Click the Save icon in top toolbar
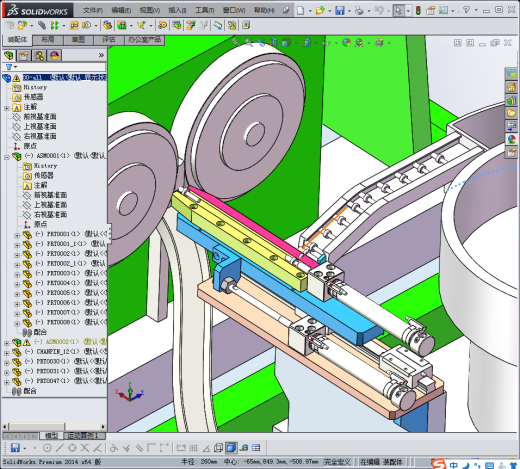 pyautogui.click(x=339, y=10)
